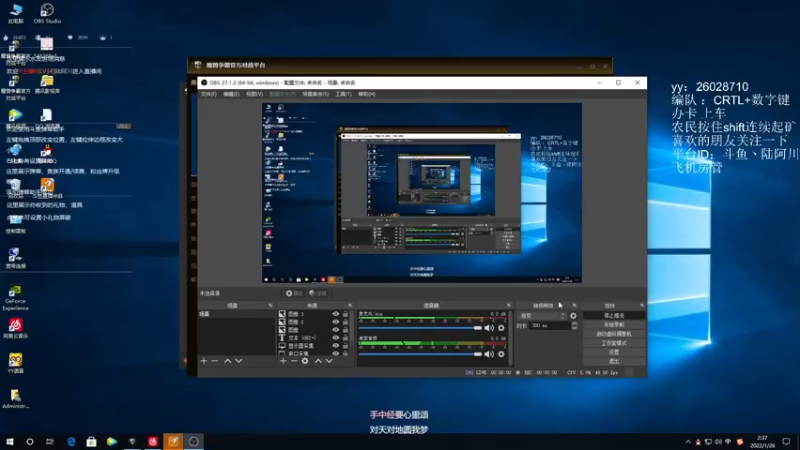
Task: Move scene down with arrow icon
Action: [x=239, y=361]
